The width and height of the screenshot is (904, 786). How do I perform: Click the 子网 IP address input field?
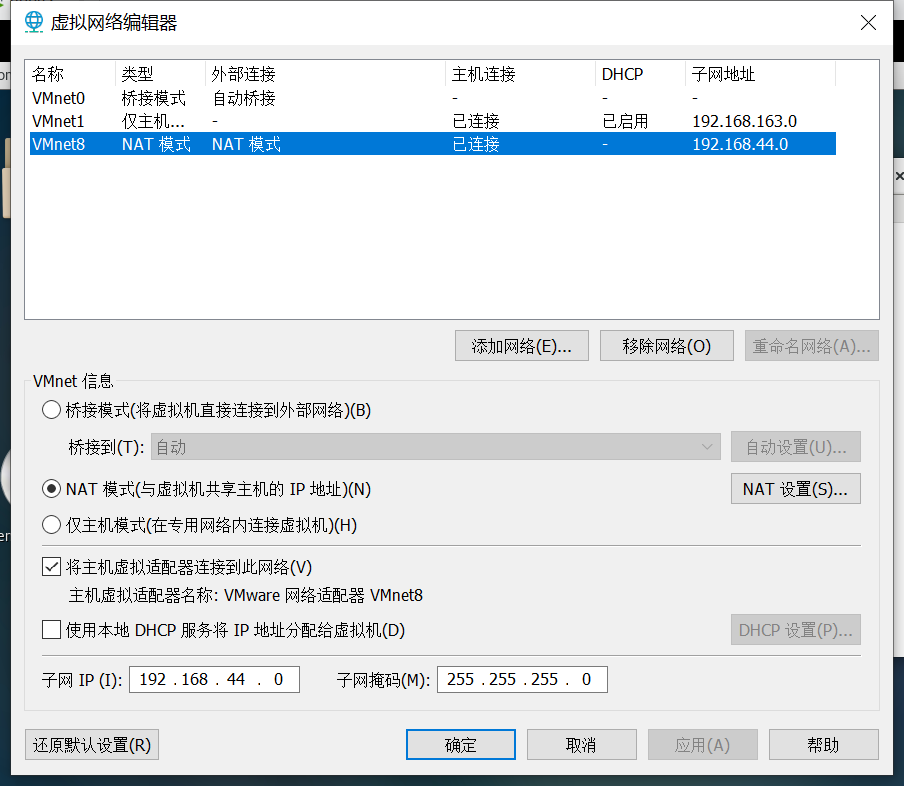[213, 680]
